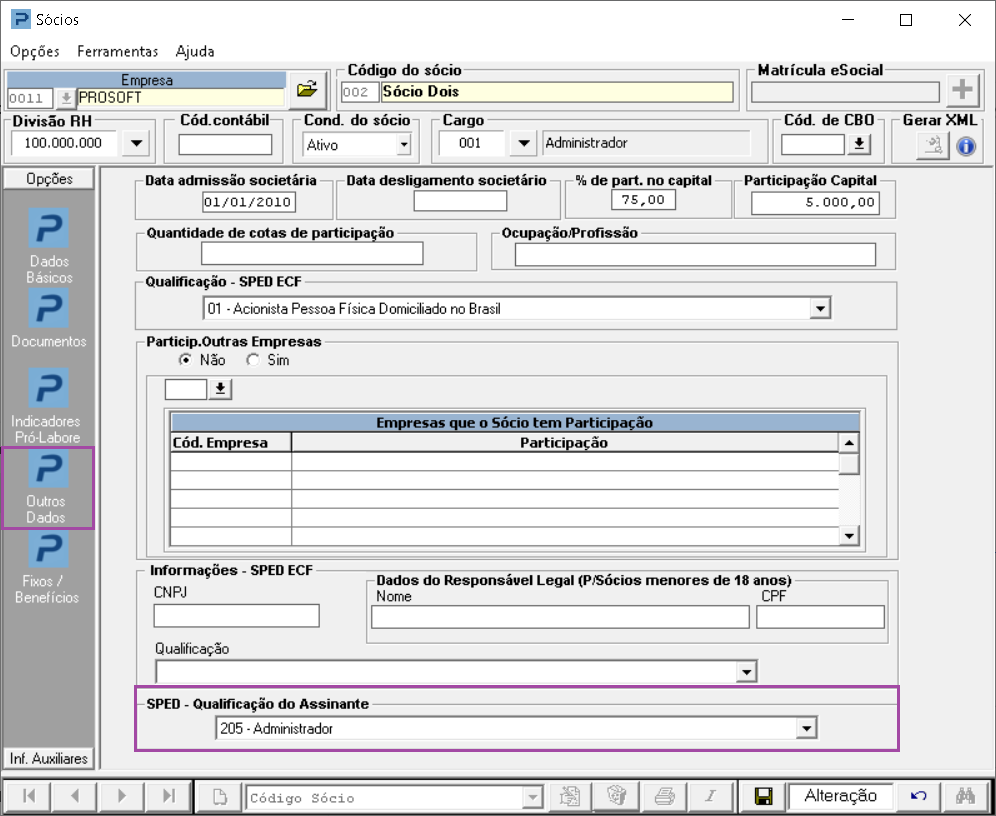Click the Opções sidebar header tab
The height and width of the screenshot is (816, 996).
(50, 179)
